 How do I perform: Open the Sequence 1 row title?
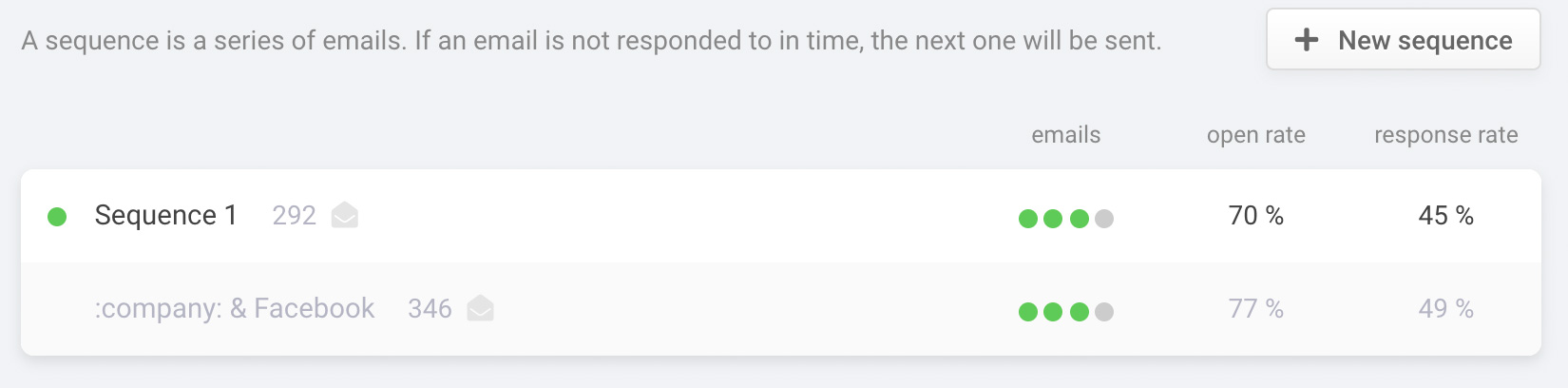[x=165, y=216]
